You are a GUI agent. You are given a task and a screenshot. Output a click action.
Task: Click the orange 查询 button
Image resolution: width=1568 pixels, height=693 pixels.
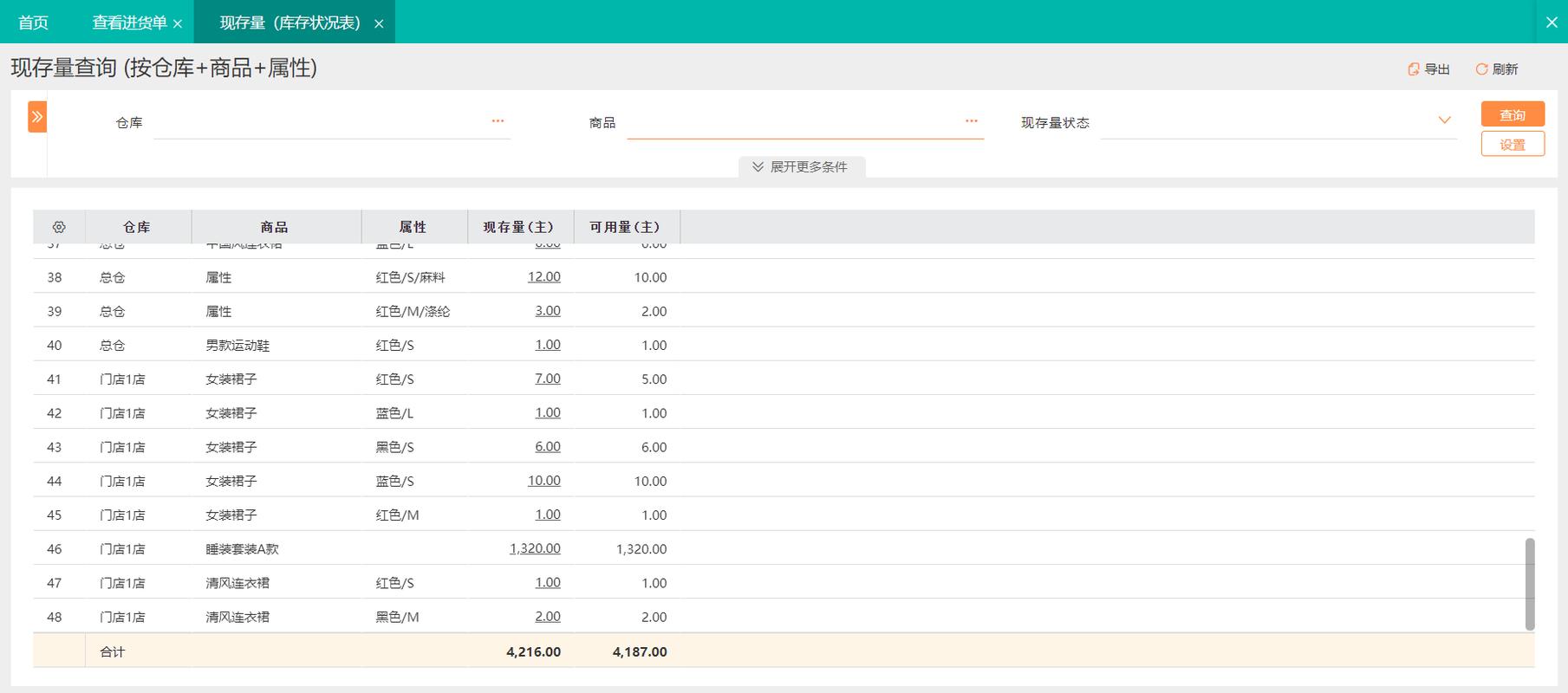[1513, 114]
